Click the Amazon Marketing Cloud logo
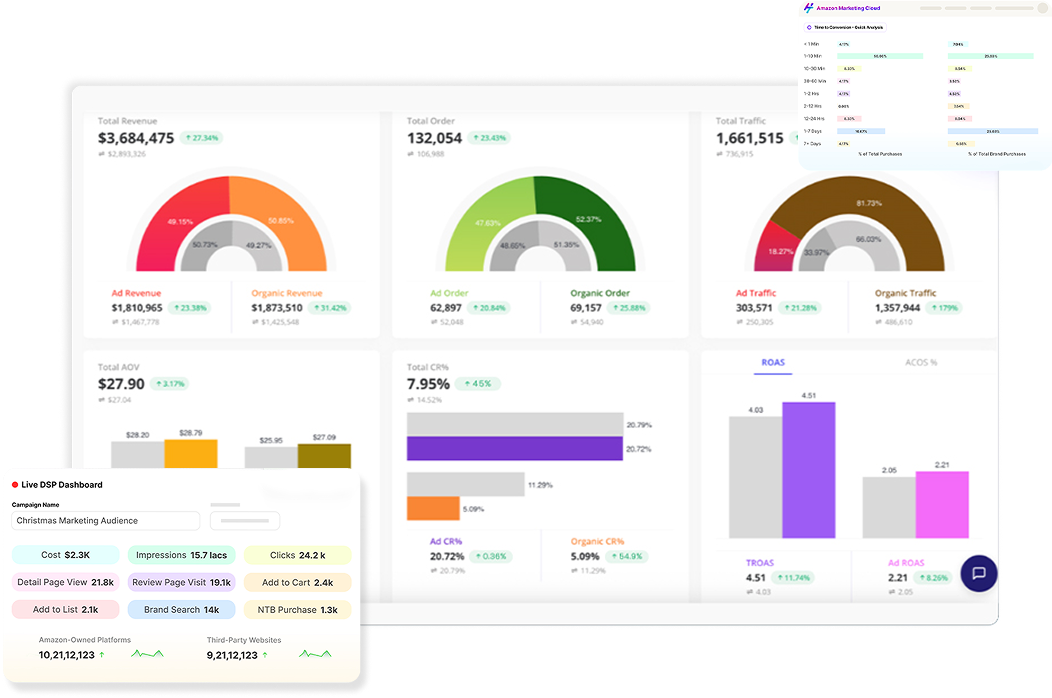 pyautogui.click(x=808, y=8)
